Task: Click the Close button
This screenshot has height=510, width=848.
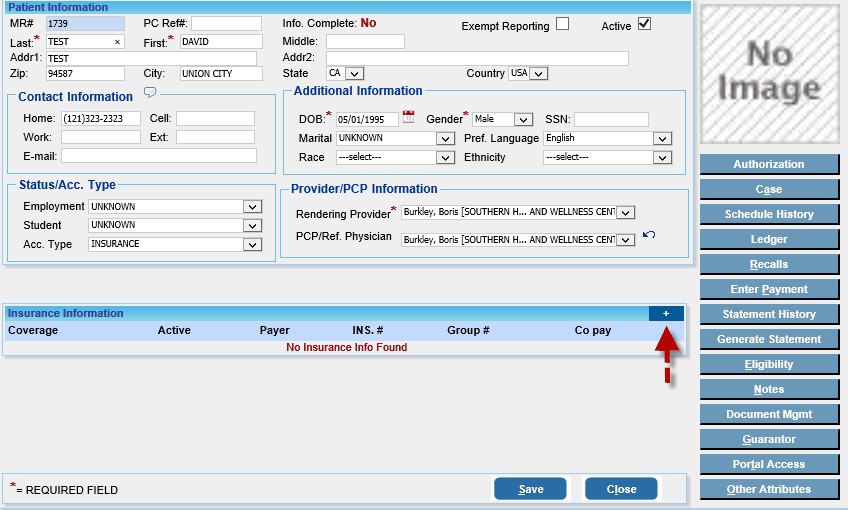Action: pyautogui.click(x=621, y=489)
